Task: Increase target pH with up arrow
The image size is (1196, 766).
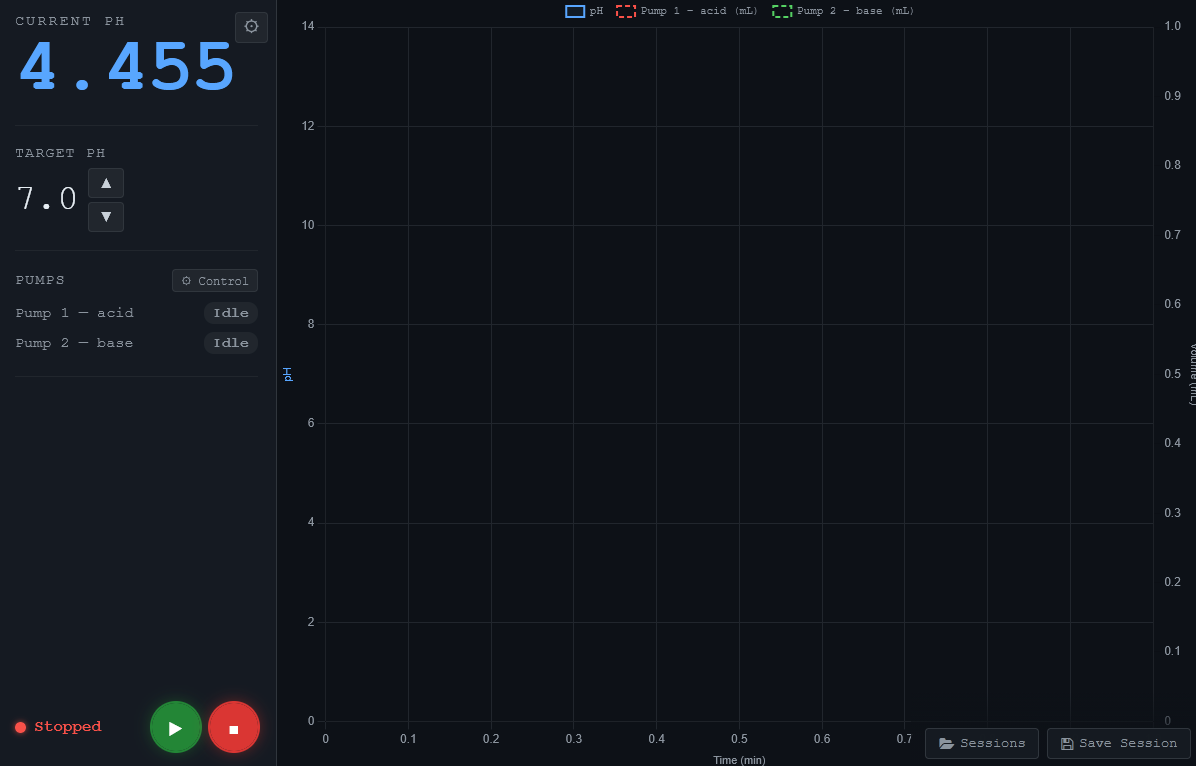Action: 106,183
